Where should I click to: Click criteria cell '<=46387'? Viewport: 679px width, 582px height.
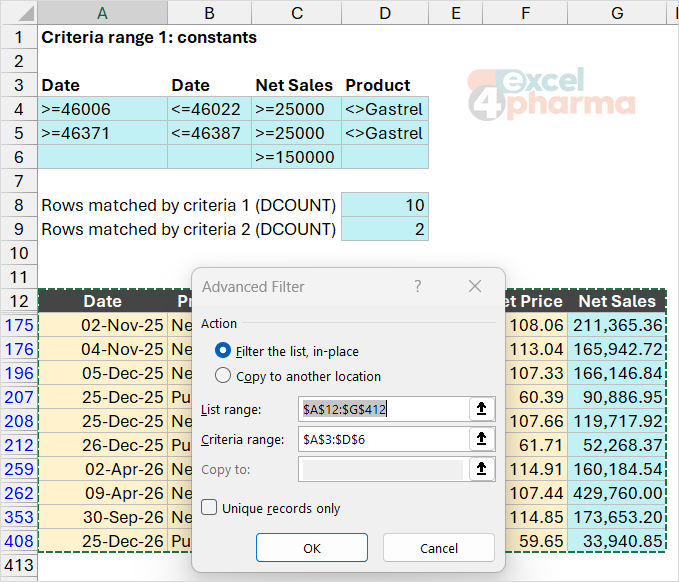coord(209,133)
